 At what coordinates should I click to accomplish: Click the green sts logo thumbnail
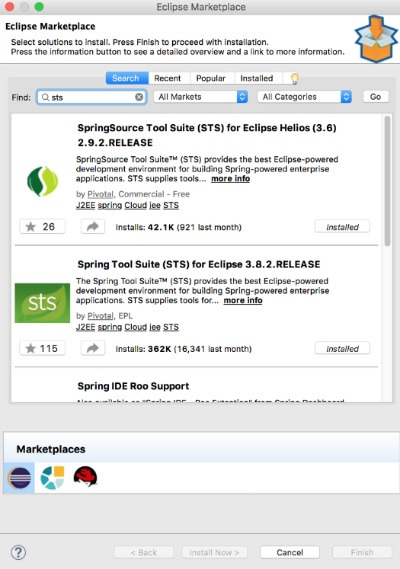point(42,303)
